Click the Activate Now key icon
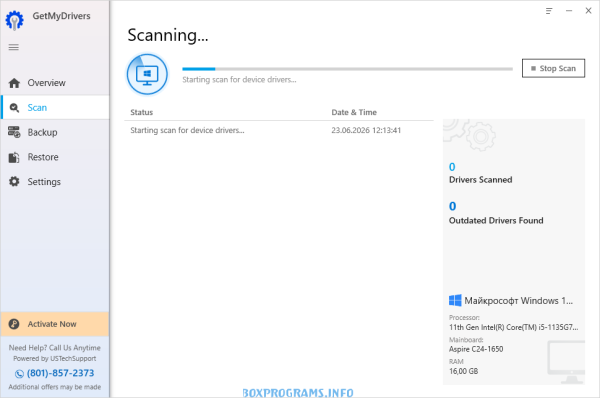Viewport: 600px width, 398px height. coord(14,324)
